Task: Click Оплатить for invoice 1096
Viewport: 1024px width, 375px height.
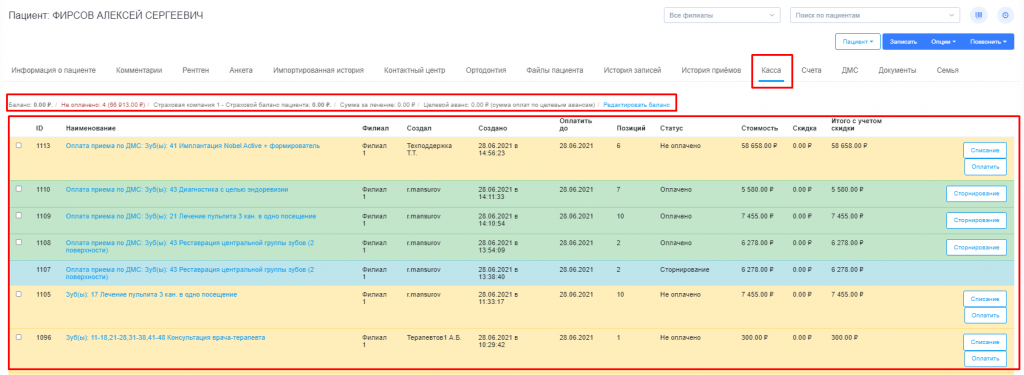Action: (x=985, y=359)
